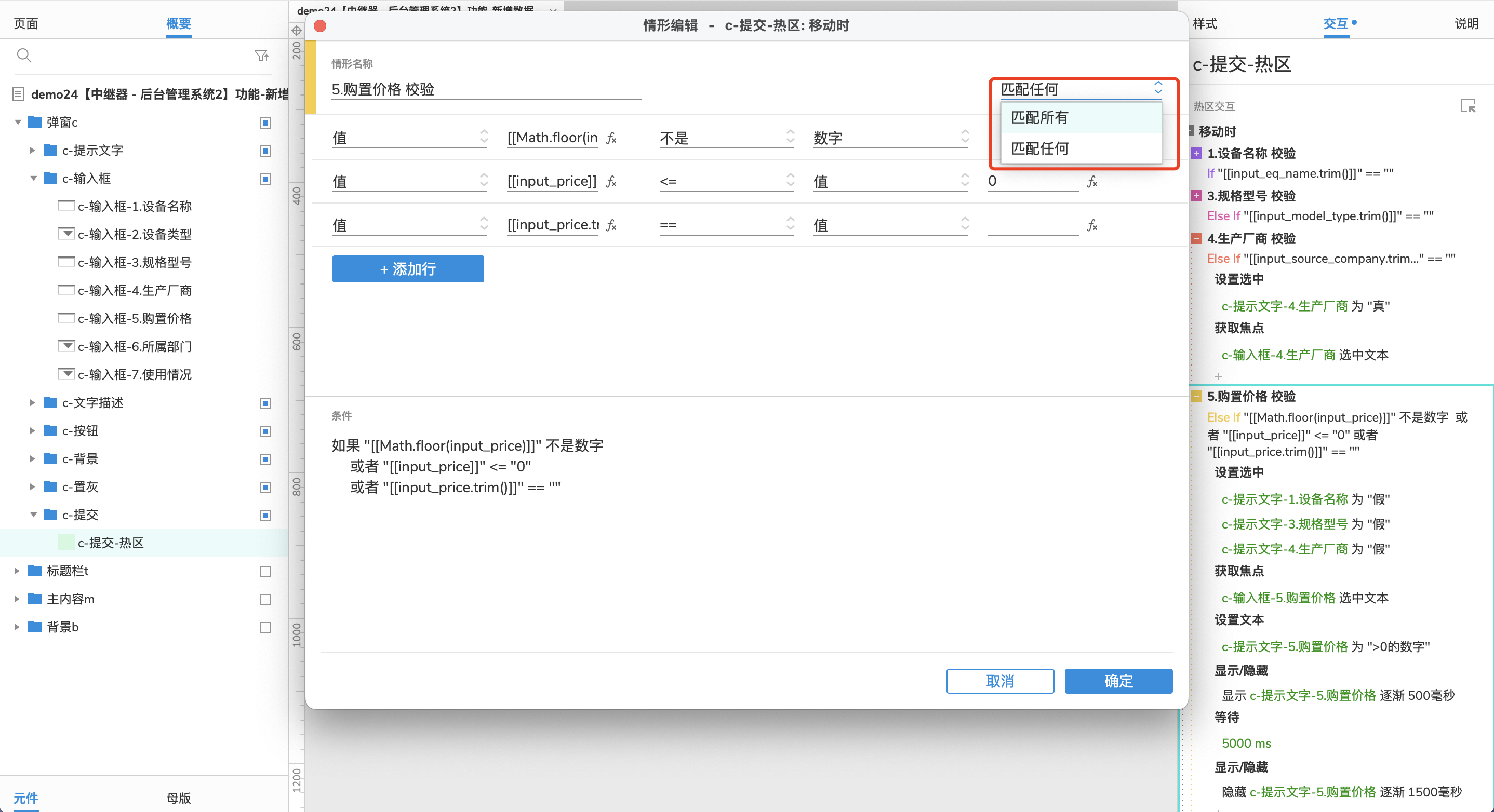The height and width of the screenshot is (812, 1494).
Task: Click fx icon next to empty value field
Action: pos(1092,225)
